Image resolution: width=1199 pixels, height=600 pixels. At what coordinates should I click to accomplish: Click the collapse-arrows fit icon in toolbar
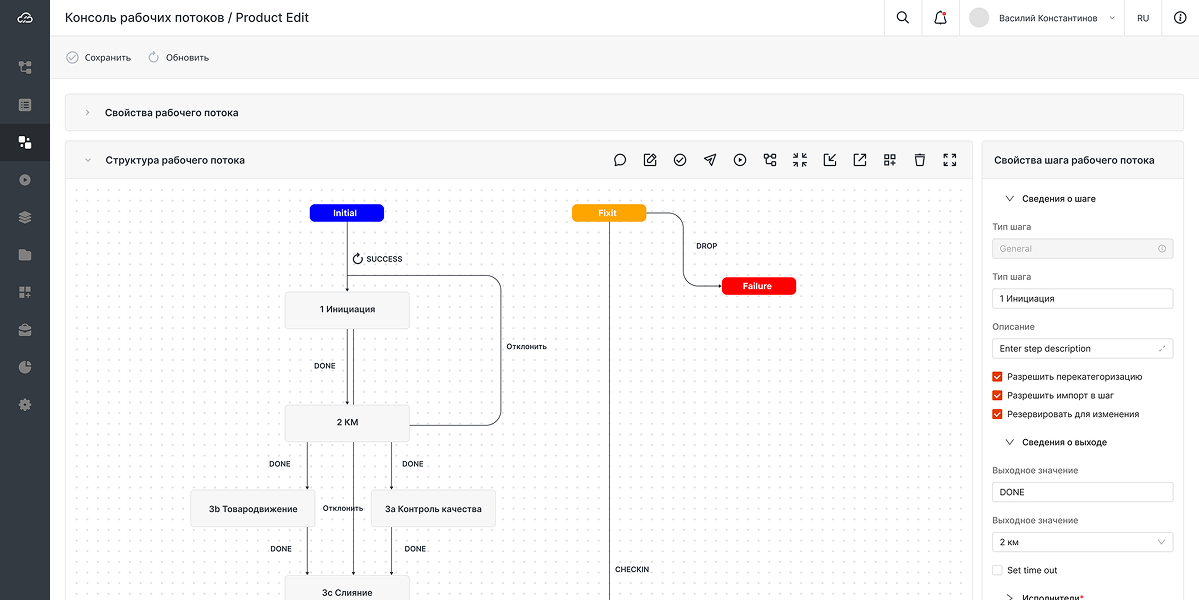pos(800,160)
